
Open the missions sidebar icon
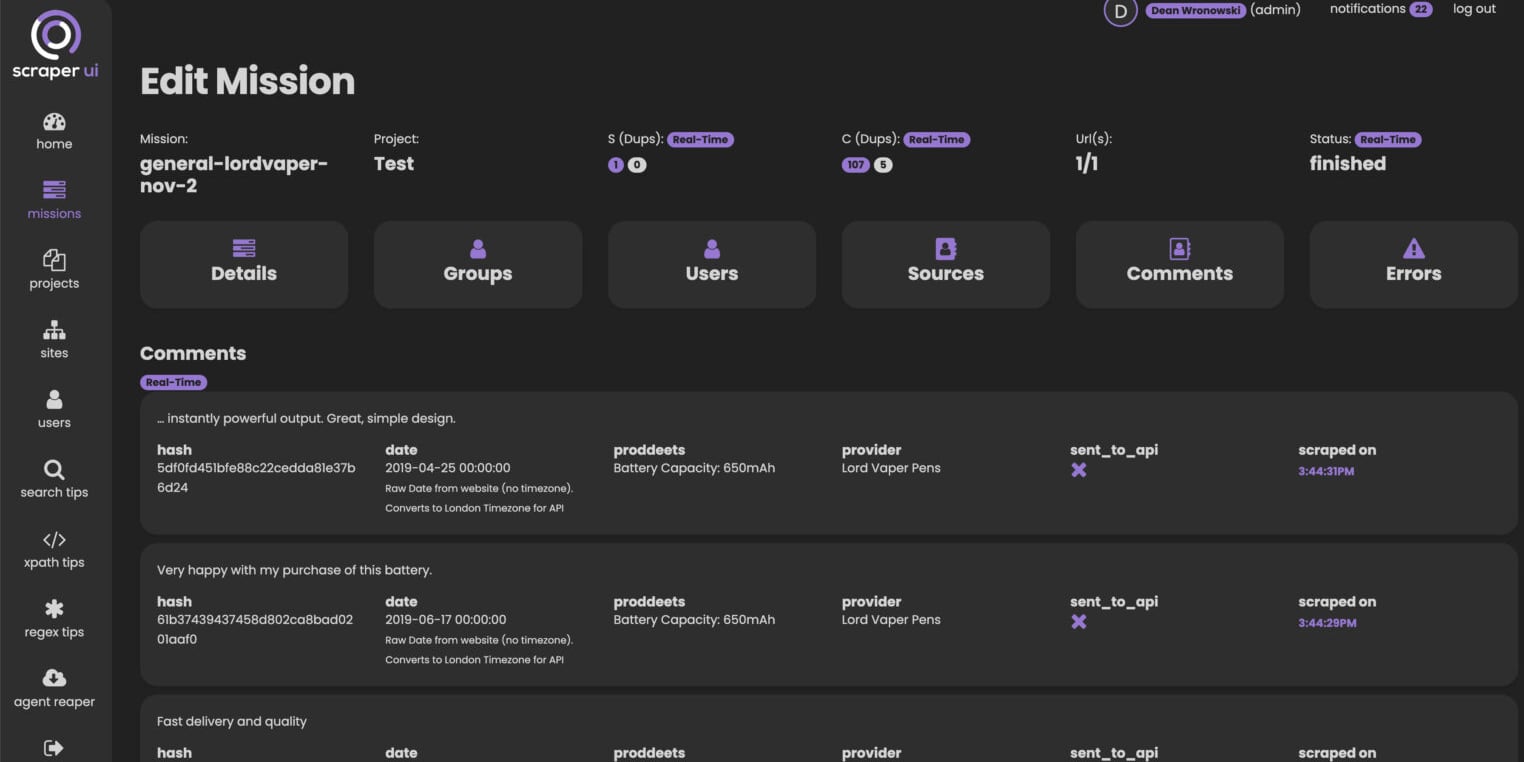(54, 190)
